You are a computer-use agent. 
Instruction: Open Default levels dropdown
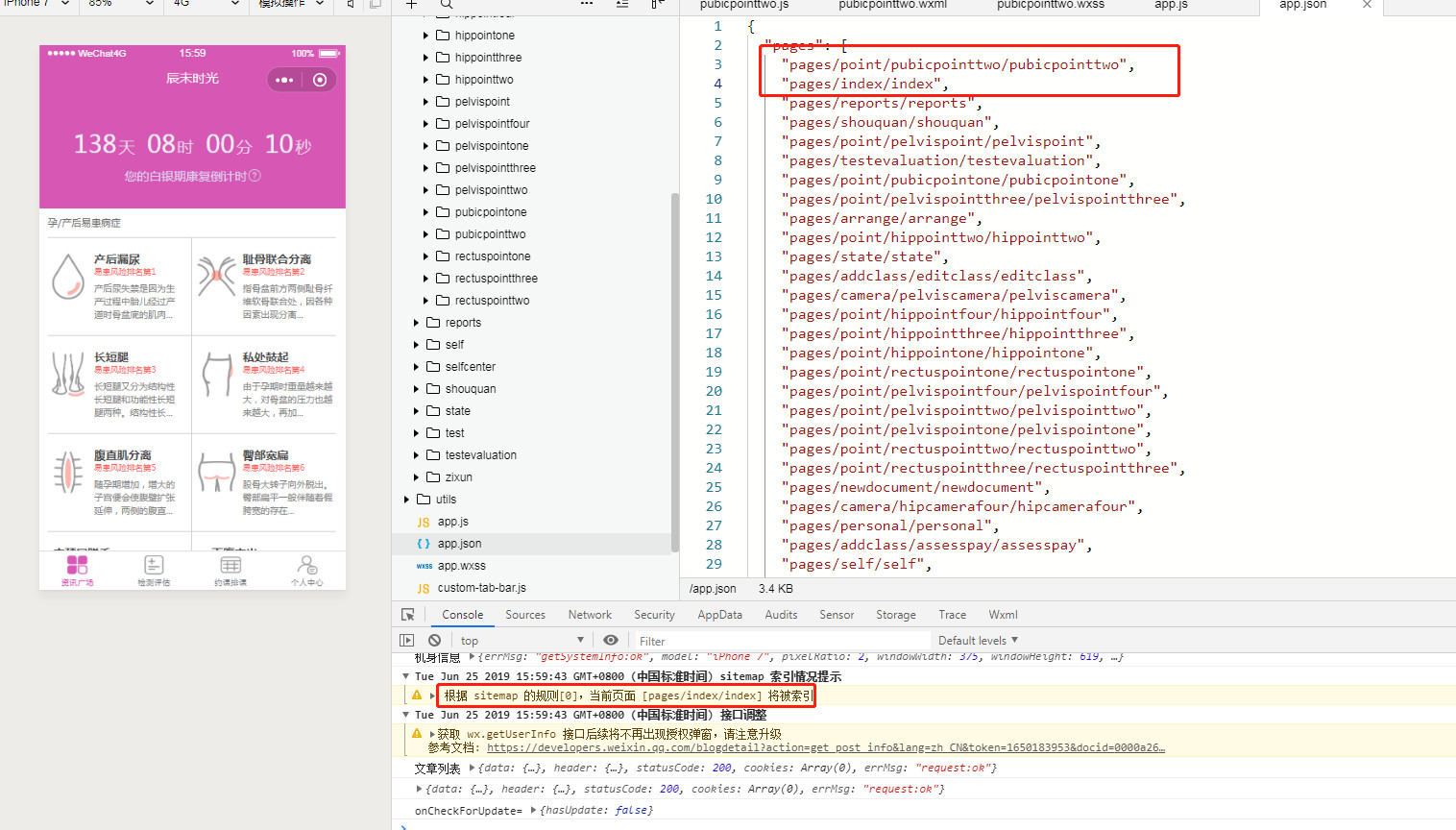(978, 641)
